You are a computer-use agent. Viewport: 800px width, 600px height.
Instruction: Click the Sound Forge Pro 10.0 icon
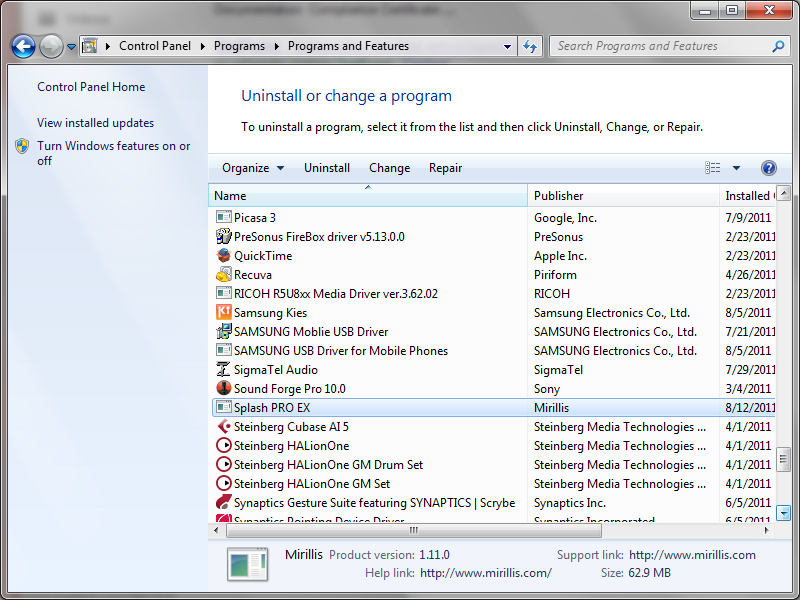tap(223, 388)
